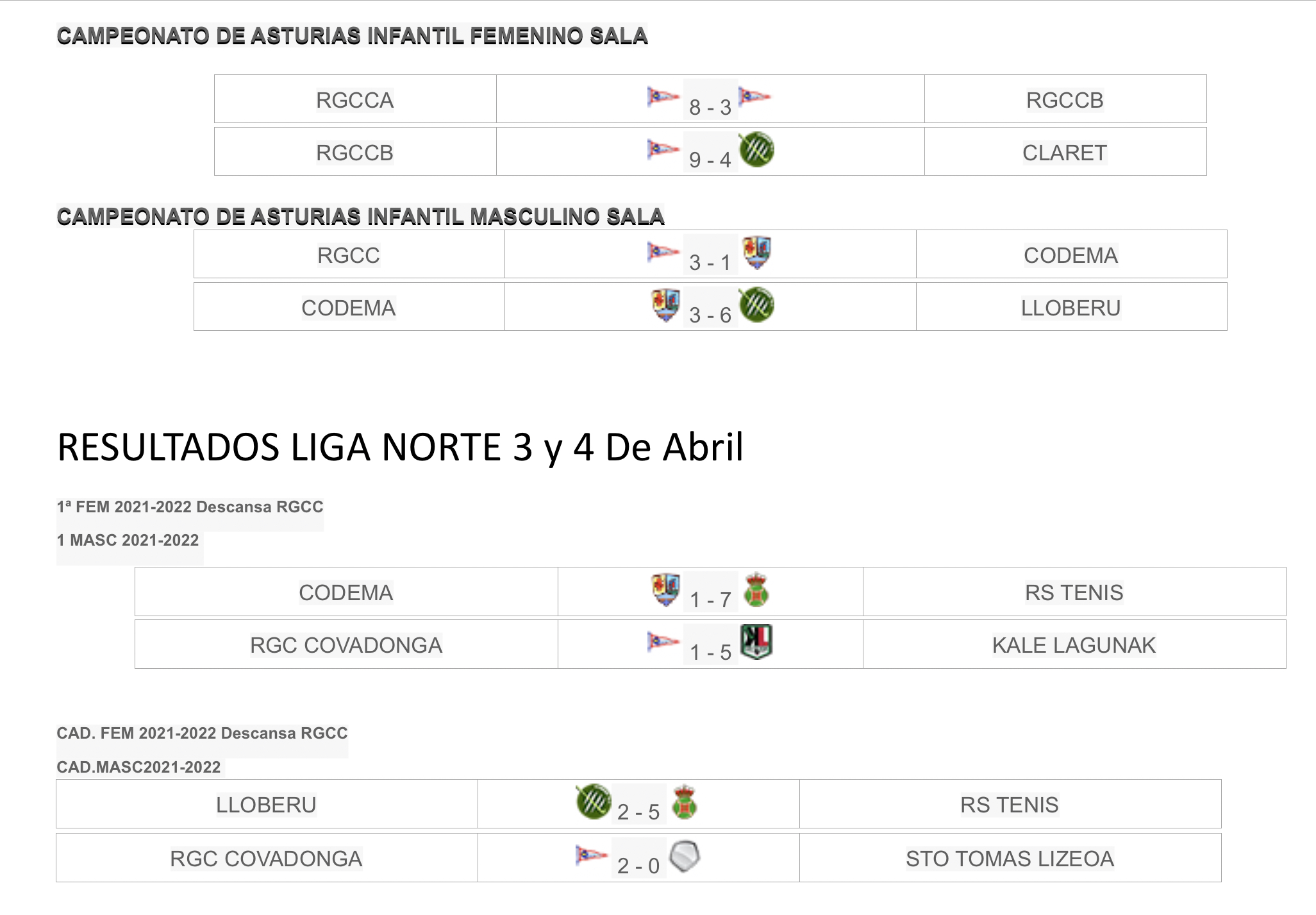The width and height of the screenshot is (1316, 915).
Task: Click the STO TOMAS LIZEOA team name
Action: [x=1010, y=859]
